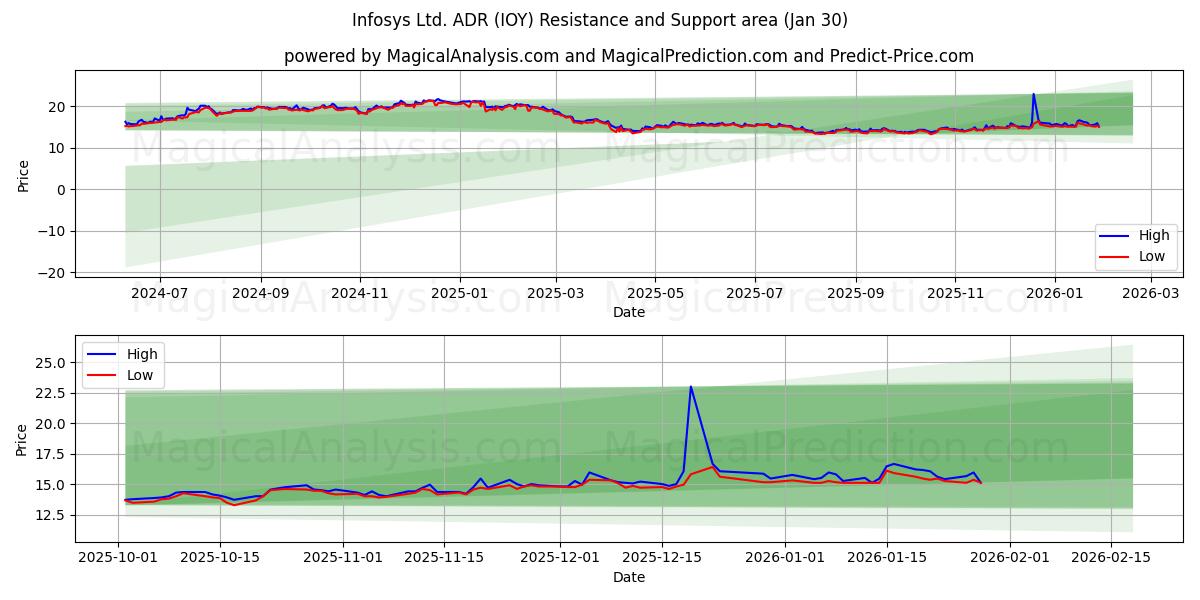Screen dimensions: 1200x600
Task: Click the '2026-01' tick label on the top chart
Action: pos(1054,294)
